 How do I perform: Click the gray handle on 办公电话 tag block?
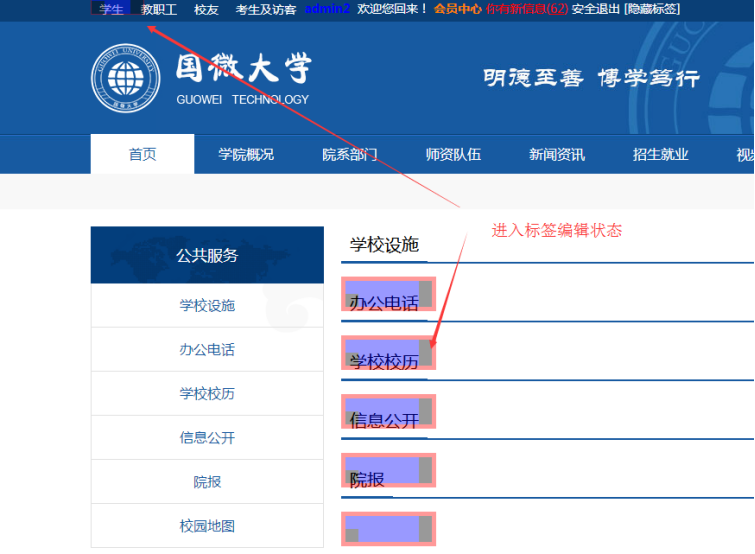(425, 294)
